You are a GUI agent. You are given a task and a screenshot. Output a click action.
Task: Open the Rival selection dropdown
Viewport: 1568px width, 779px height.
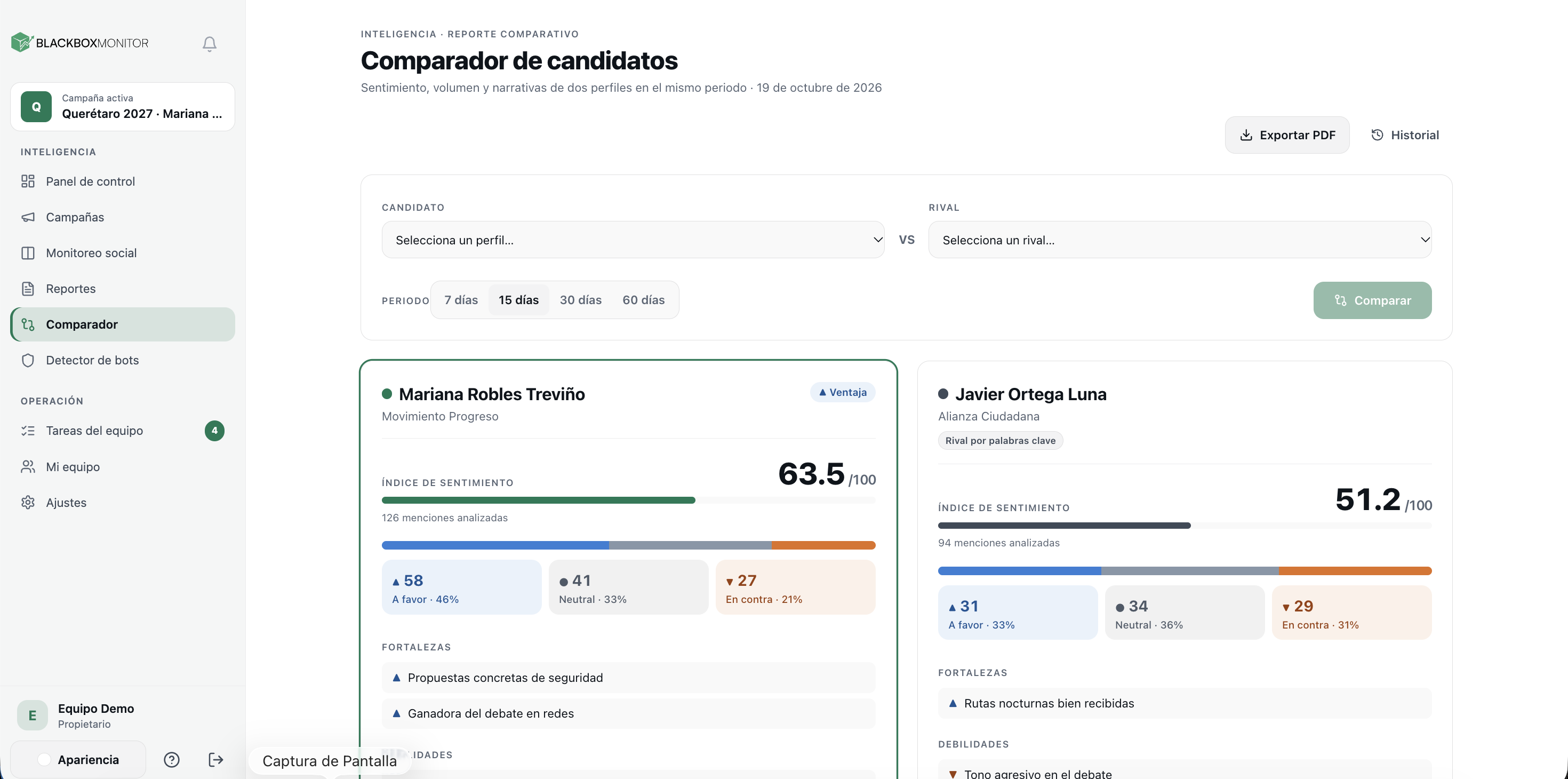(1180, 240)
